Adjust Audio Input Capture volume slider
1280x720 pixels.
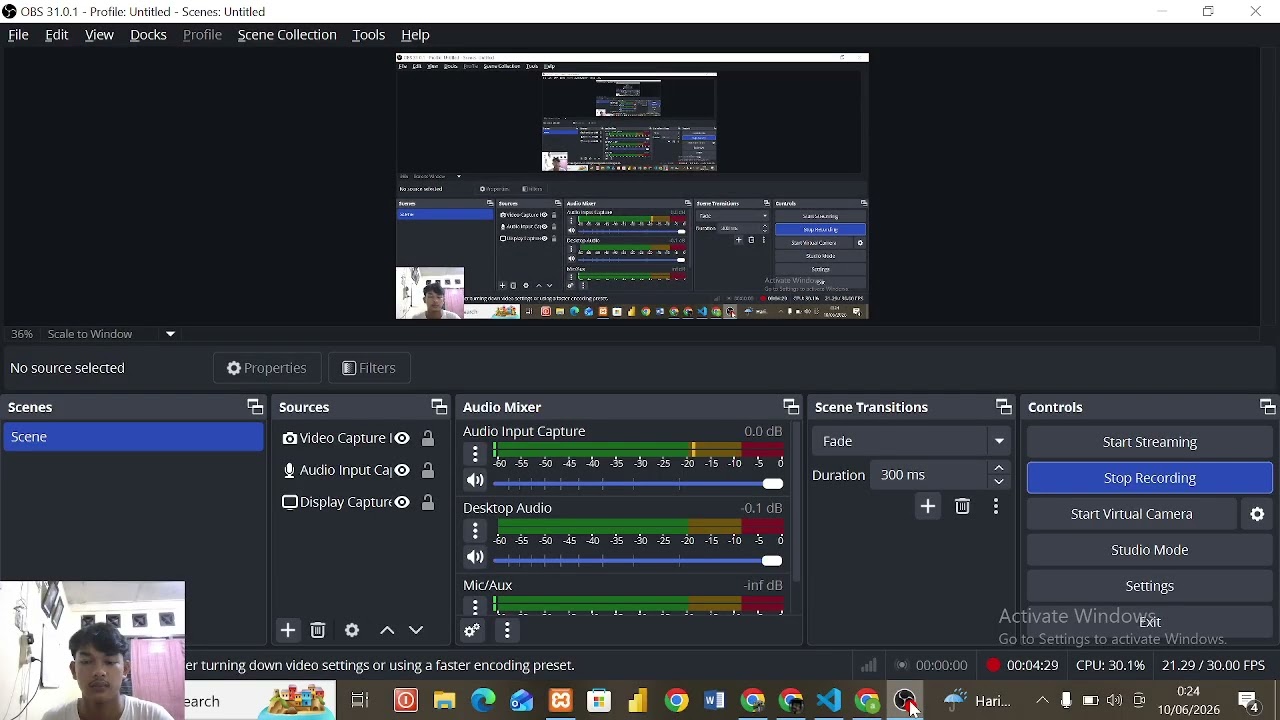pyautogui.click(x=638, y=484)
